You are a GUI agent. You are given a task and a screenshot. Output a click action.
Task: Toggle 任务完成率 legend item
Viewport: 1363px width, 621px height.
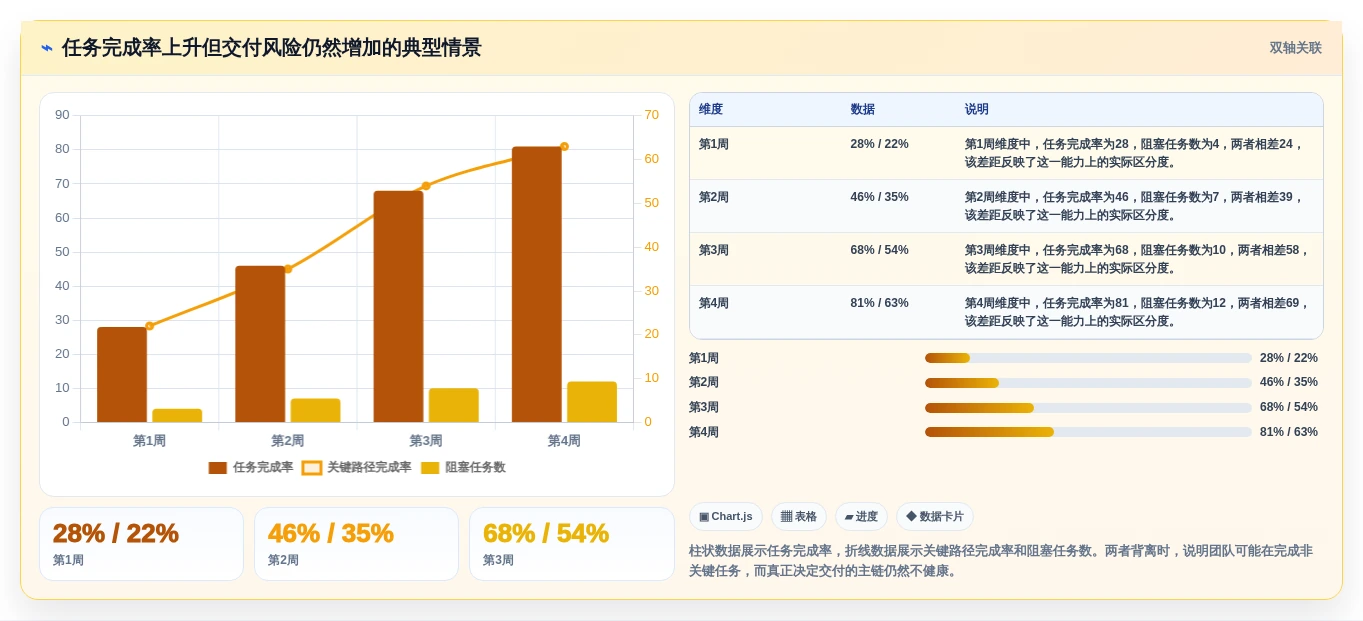251,467
